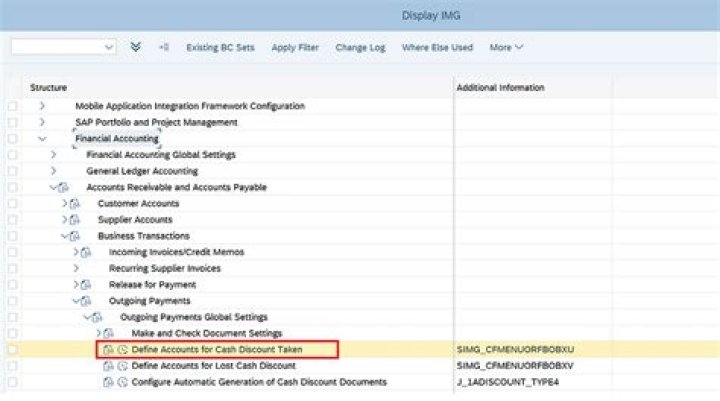The height and width of the screenshot is (401, 720).
Task: Tick the checkbox for Define Accounts for Cash Discount Taken
Action: coord(12,350)
